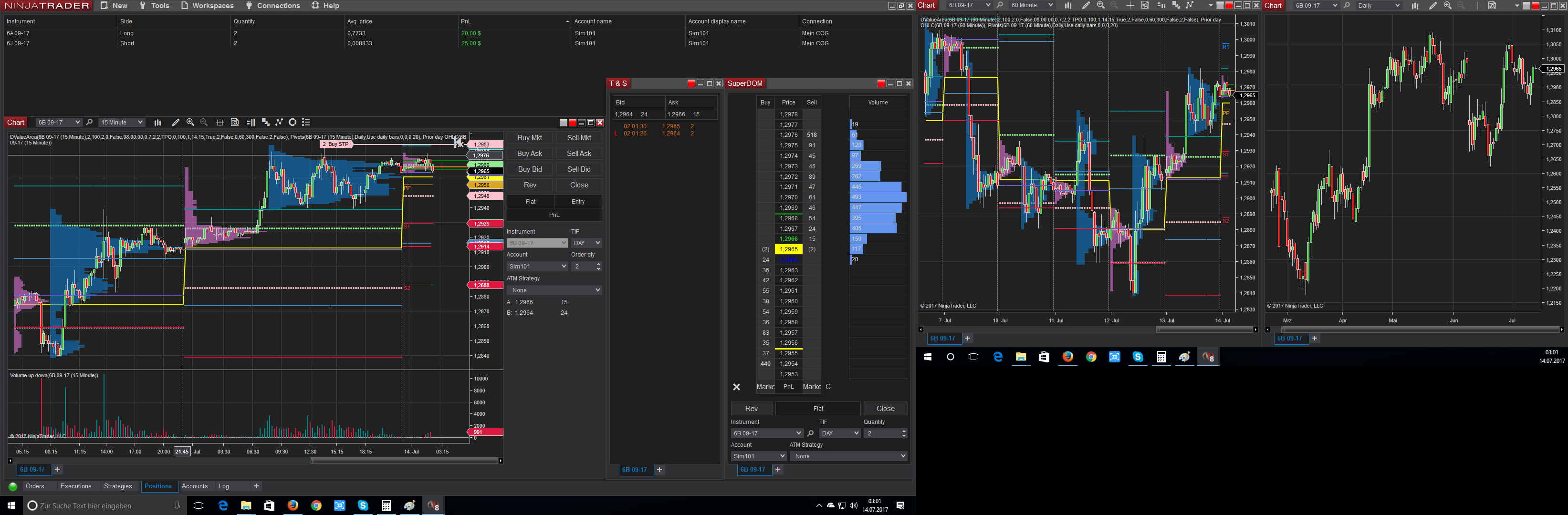Open Data Box icon in 15 Minute chart
This screenshot has height=515, width=1568.
(x=235, y=122)
